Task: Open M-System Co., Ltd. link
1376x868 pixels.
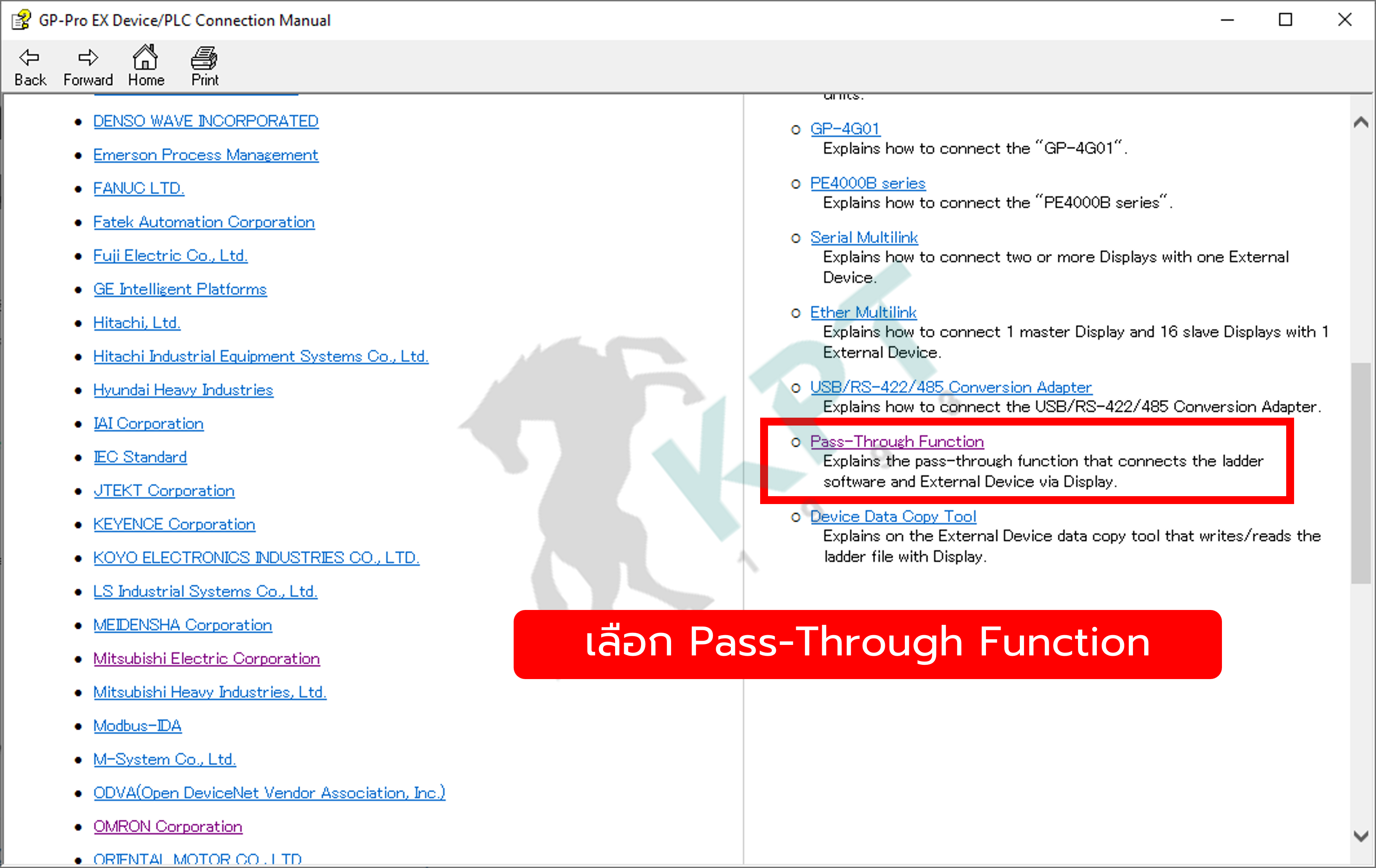Action: point(165,759)
